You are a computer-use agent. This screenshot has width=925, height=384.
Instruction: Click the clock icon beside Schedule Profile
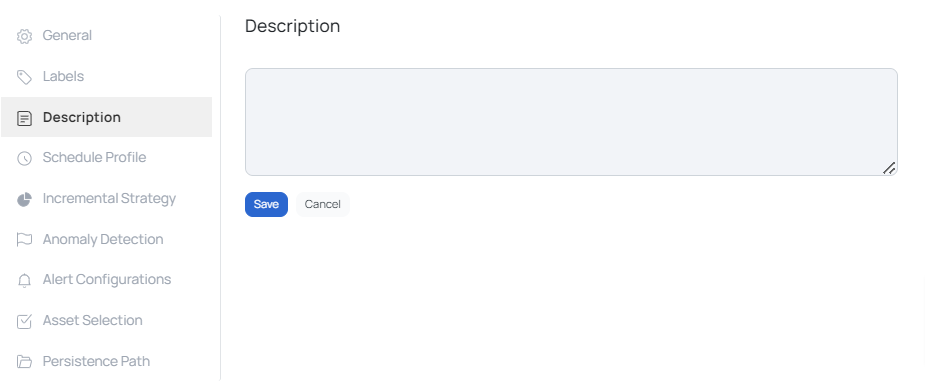click(x=24, y=158)
